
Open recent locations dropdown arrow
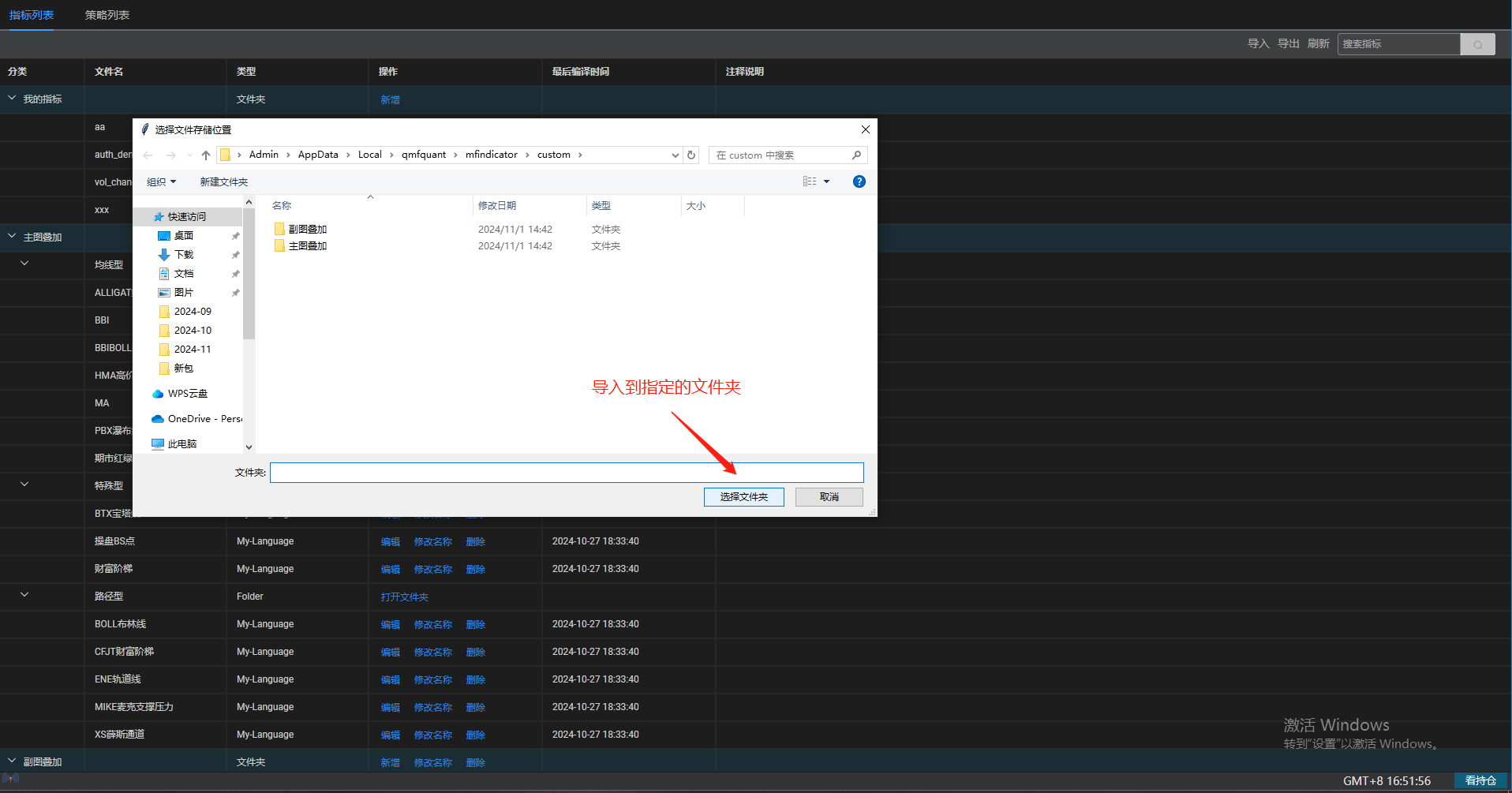(x=189, y=155)
